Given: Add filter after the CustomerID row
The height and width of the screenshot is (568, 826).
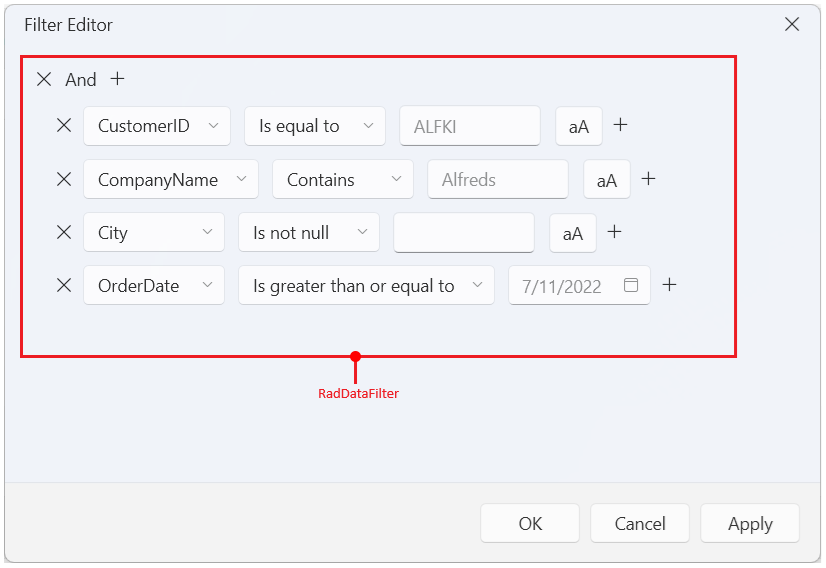Looking at the screenshot, I should pyautogui.click(x=621, y=125).
